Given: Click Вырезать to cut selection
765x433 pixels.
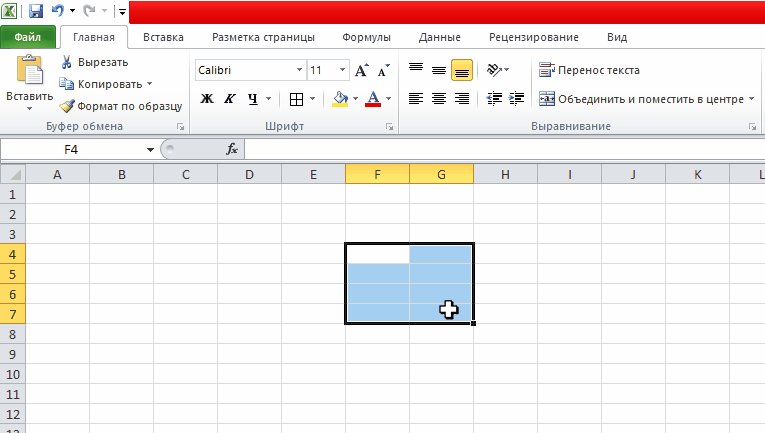Looking at the screenshot, I should [x=95, y=62].
